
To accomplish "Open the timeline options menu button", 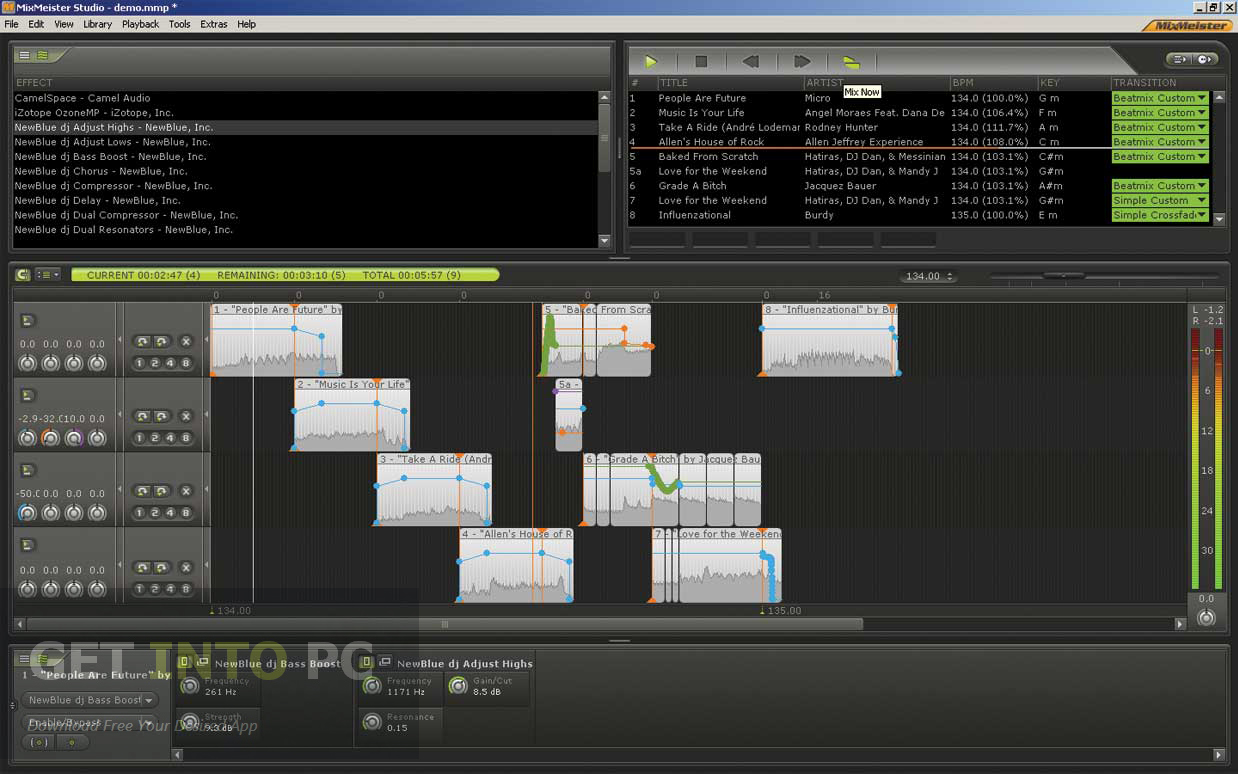I will pyautogui.click(x=48, y=274).
